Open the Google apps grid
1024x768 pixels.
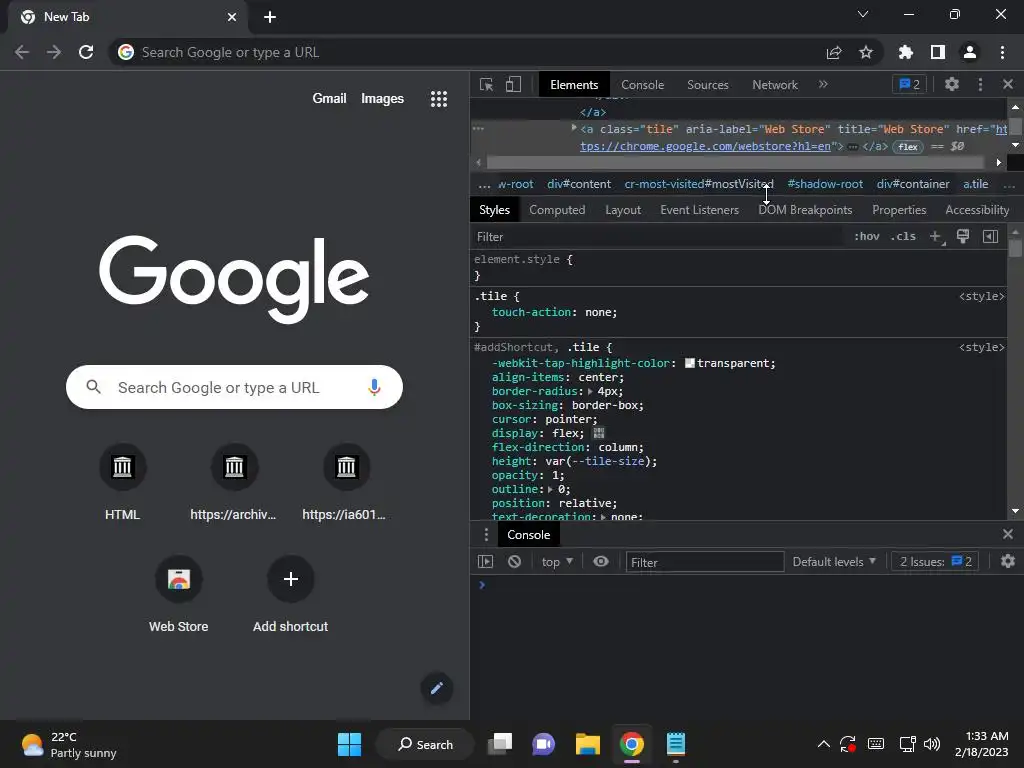pyautogui.click(x=439, y=99)
